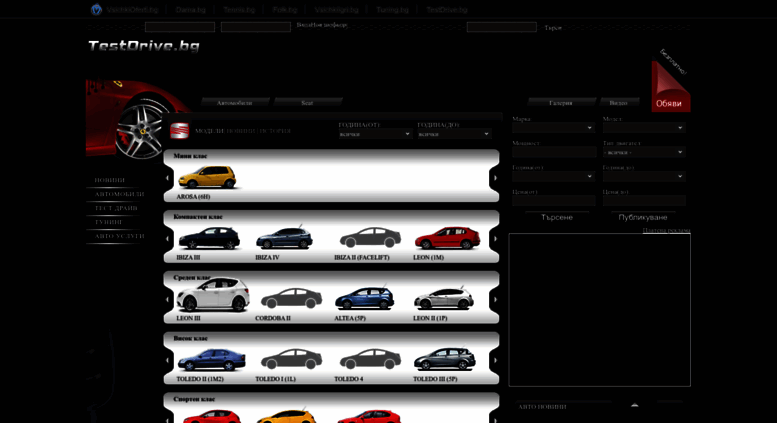Image resolution: width=777 pixels, height=423 pixels.
Task: Open the CORDOBA II car silhouette
Action: point(291,299)
